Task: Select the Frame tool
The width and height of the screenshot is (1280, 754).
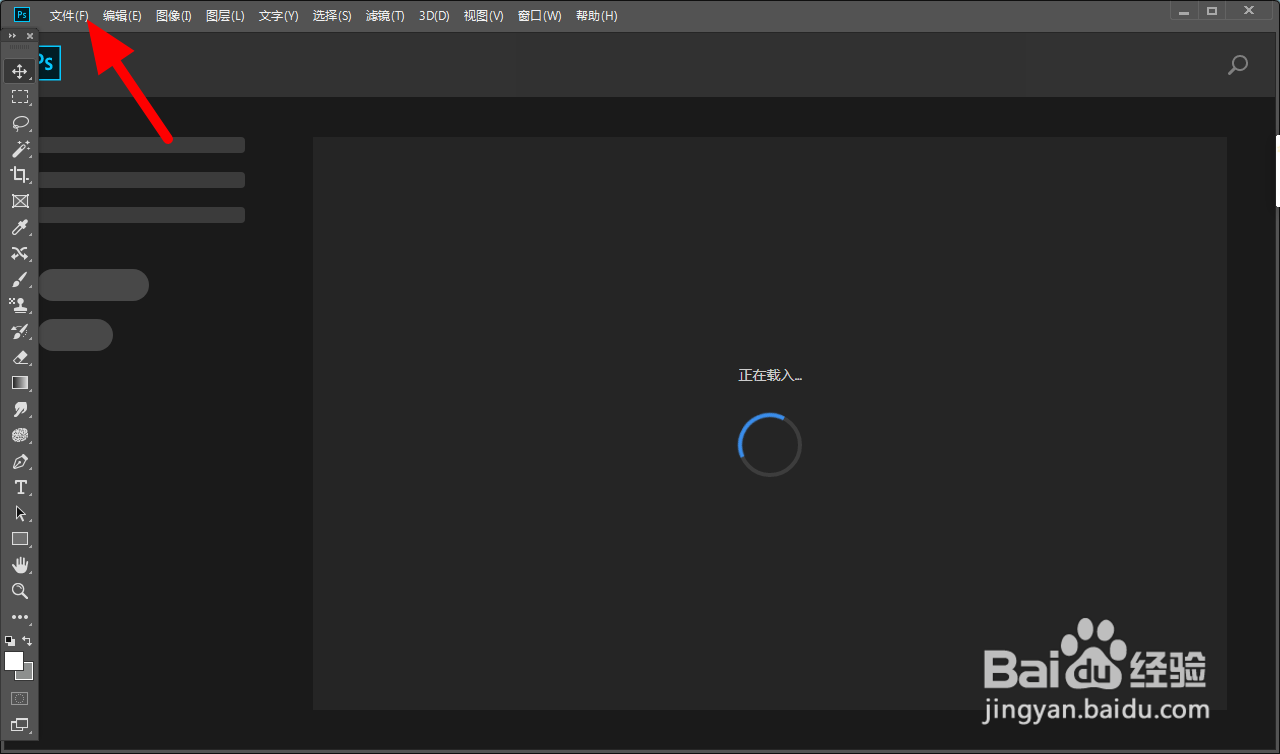Action: (19, 201)
